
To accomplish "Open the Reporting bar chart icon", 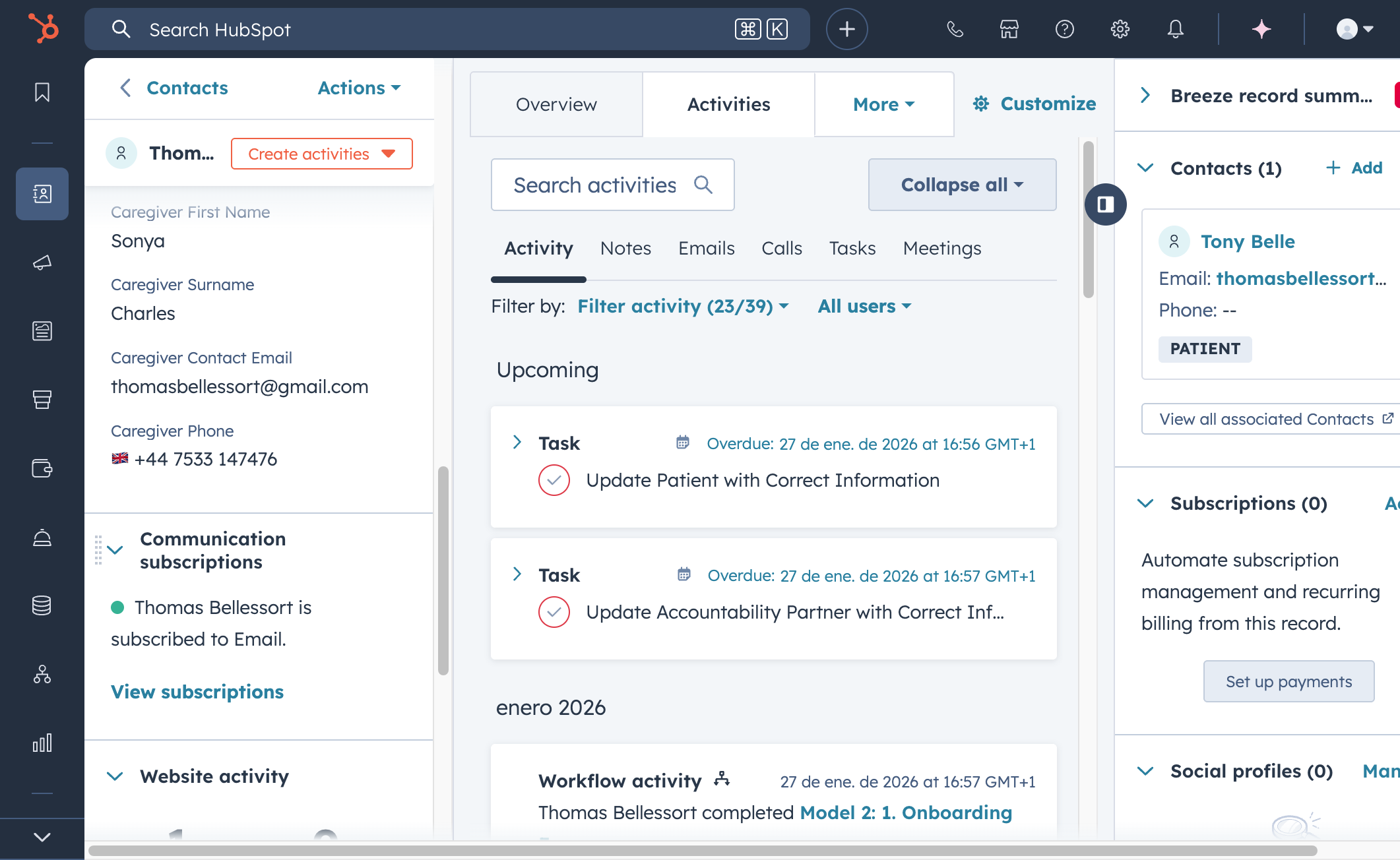I will (42, 743).
